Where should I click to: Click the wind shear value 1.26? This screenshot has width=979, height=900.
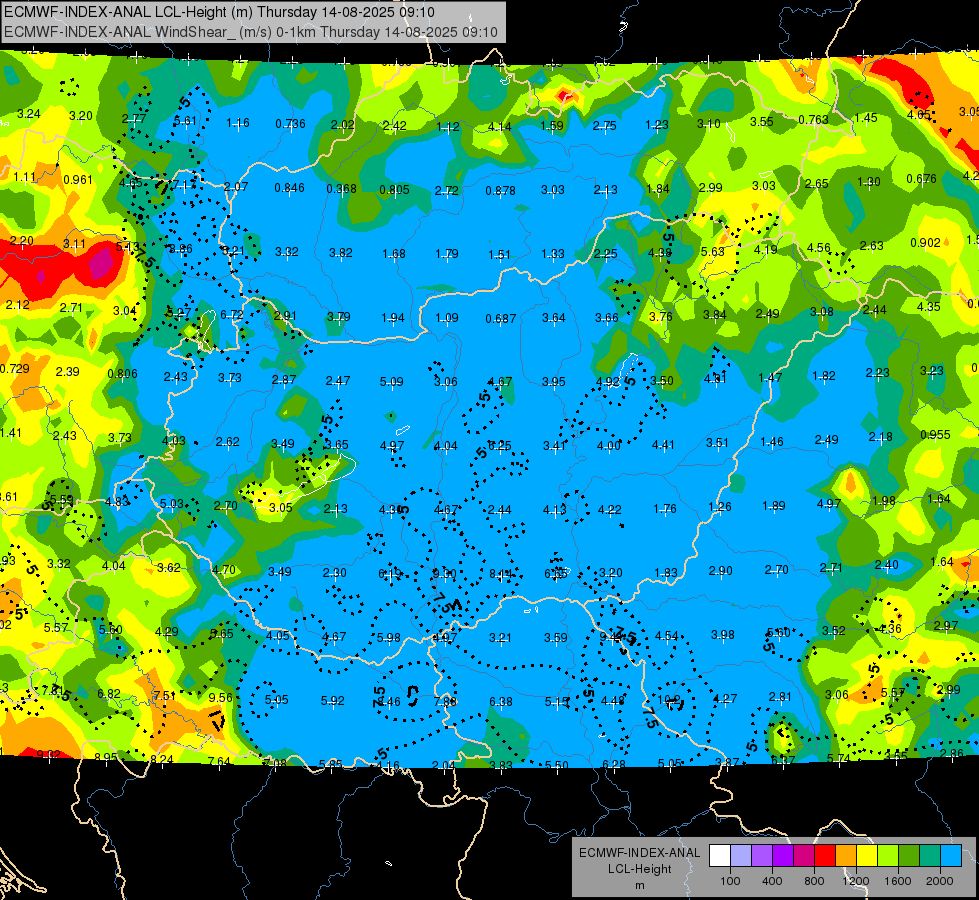(x=719, y=507)
